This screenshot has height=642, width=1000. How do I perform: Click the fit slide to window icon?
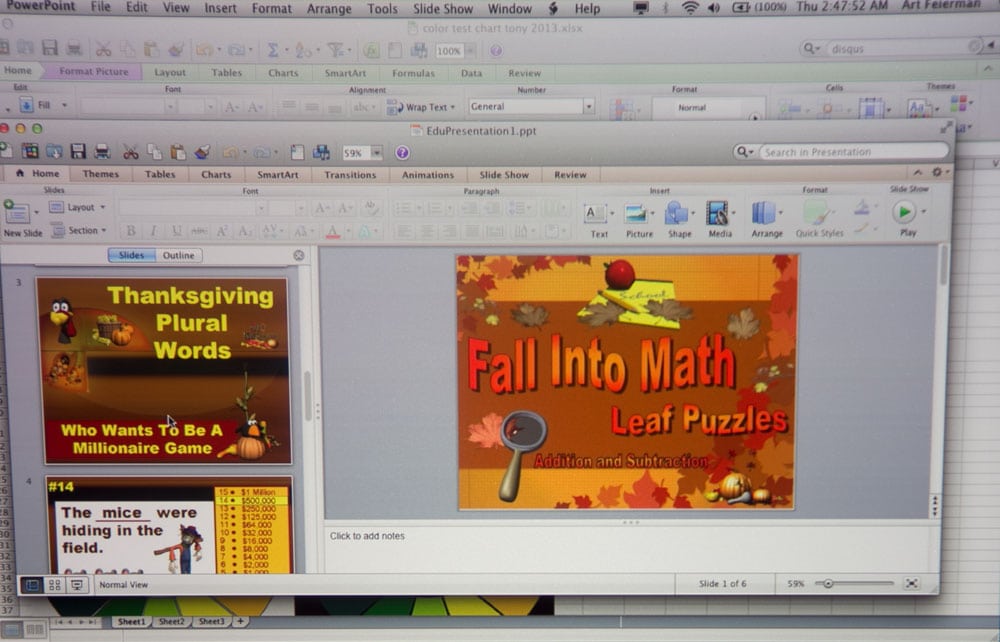(x=912, y=583)
